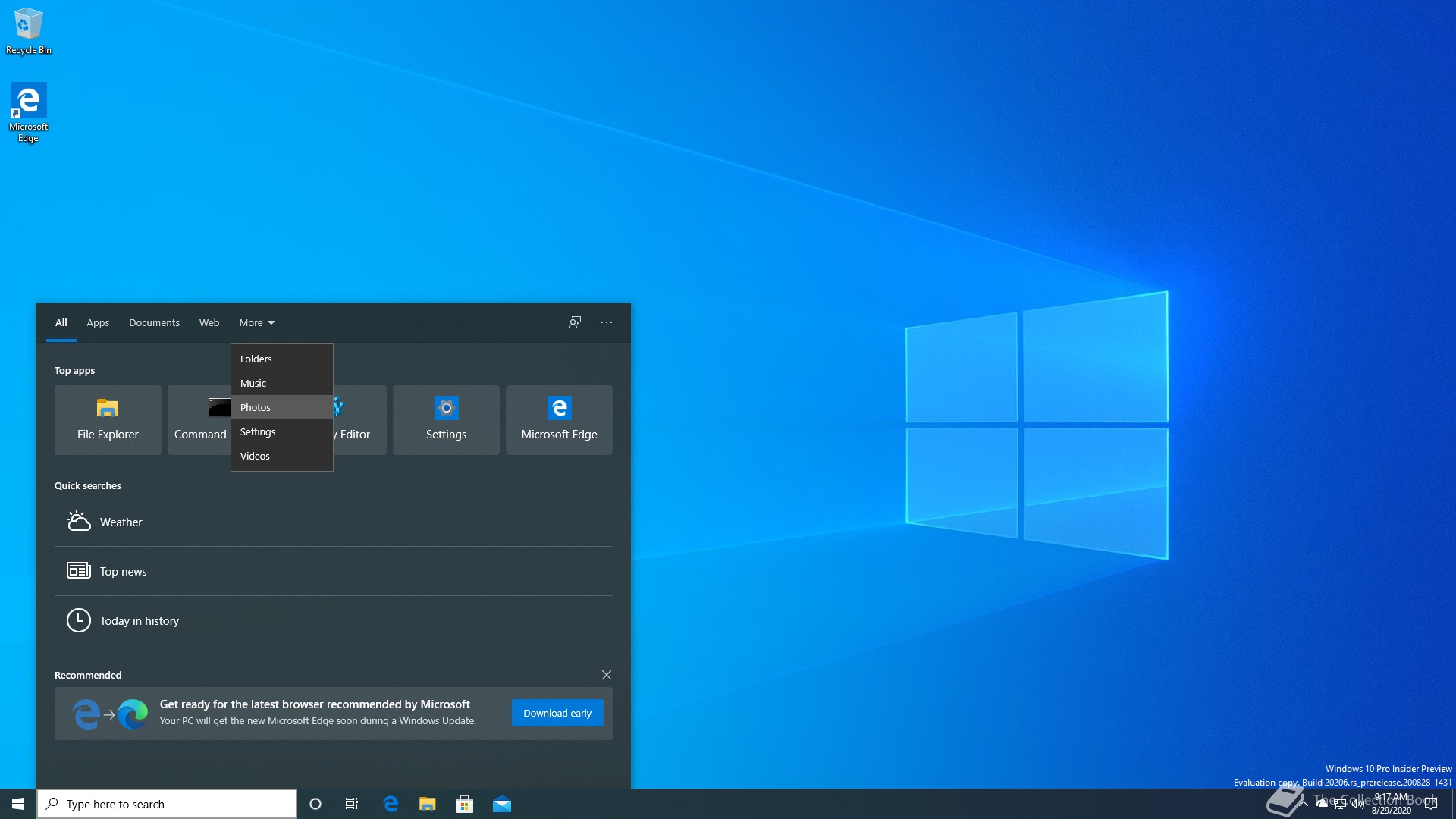
Task: Click the taskbar search input box
Action: coord(167,804)
